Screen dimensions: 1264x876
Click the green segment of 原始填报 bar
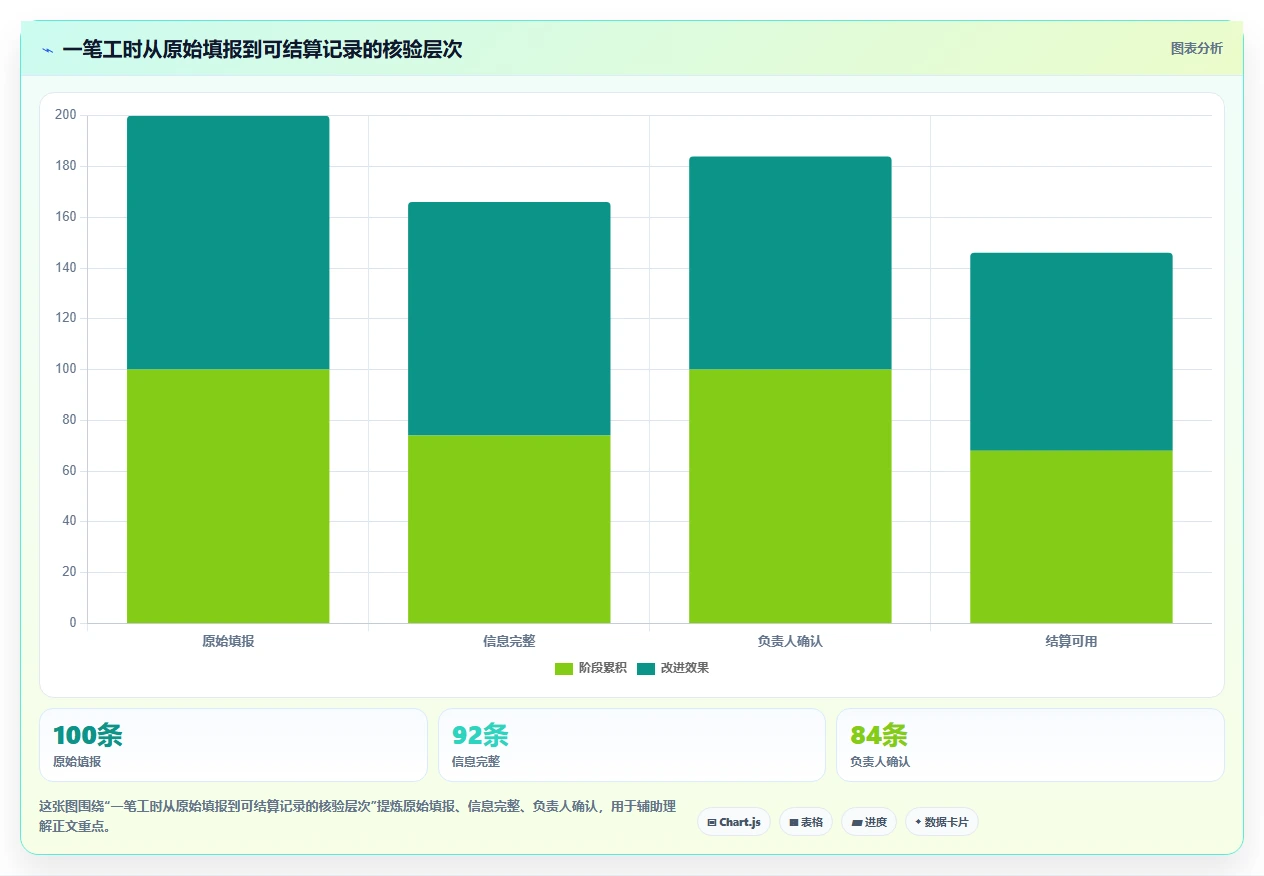pos(228,496)
